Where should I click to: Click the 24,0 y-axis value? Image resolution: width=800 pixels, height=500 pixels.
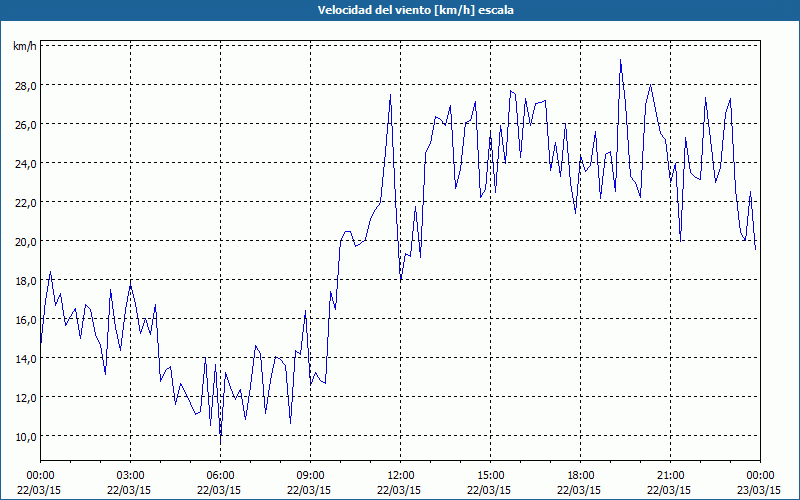tap(25, 164)
